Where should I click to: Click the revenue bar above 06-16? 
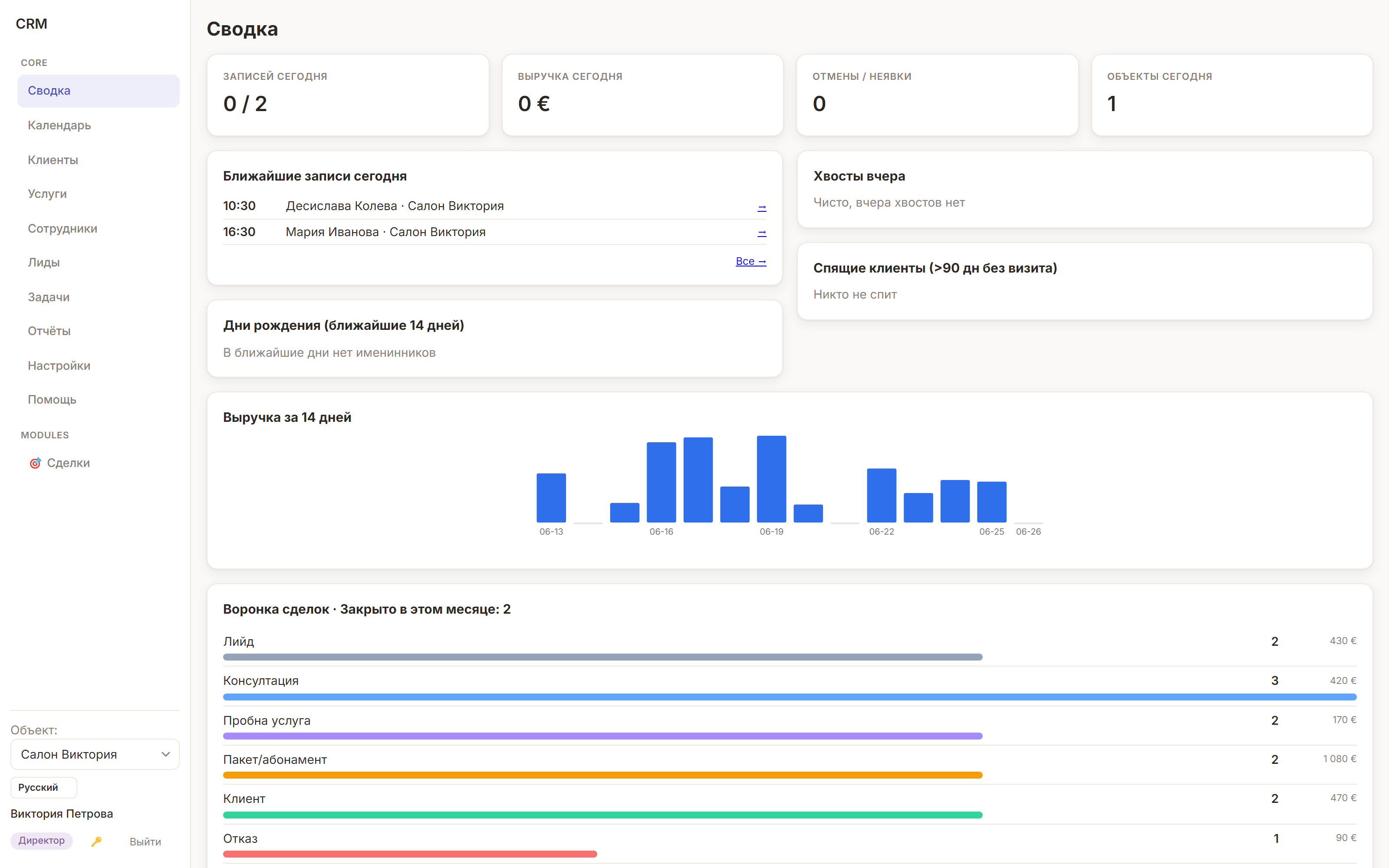point(661,482)
